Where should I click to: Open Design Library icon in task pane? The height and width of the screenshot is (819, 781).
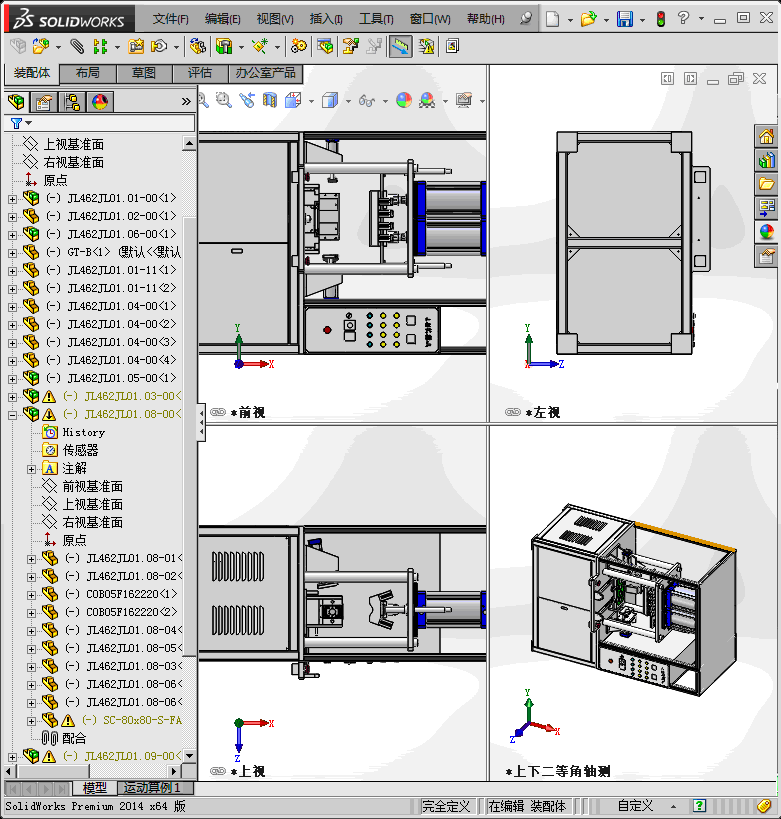(x=766, y=160)
